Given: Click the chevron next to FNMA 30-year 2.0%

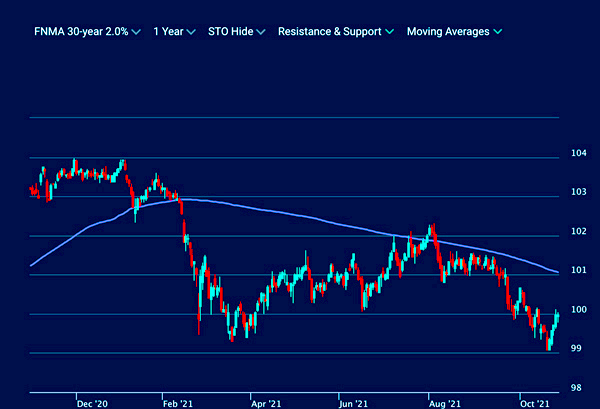Looking at the screenshot, I should tap(135, 32).
